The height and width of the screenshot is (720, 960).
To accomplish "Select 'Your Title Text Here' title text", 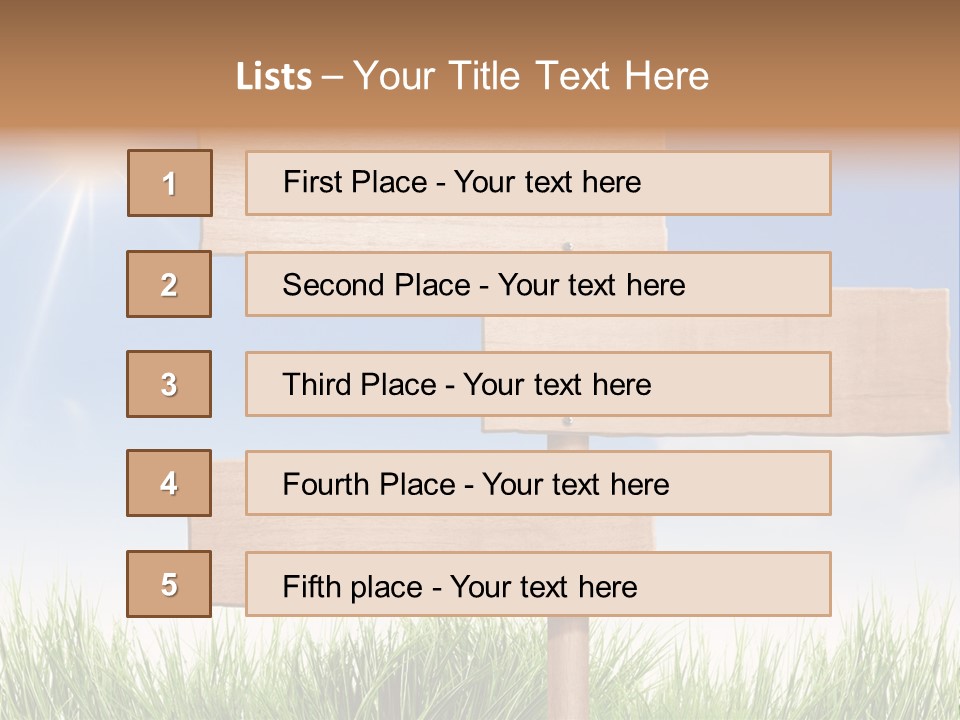I will (x=531, y=76).
